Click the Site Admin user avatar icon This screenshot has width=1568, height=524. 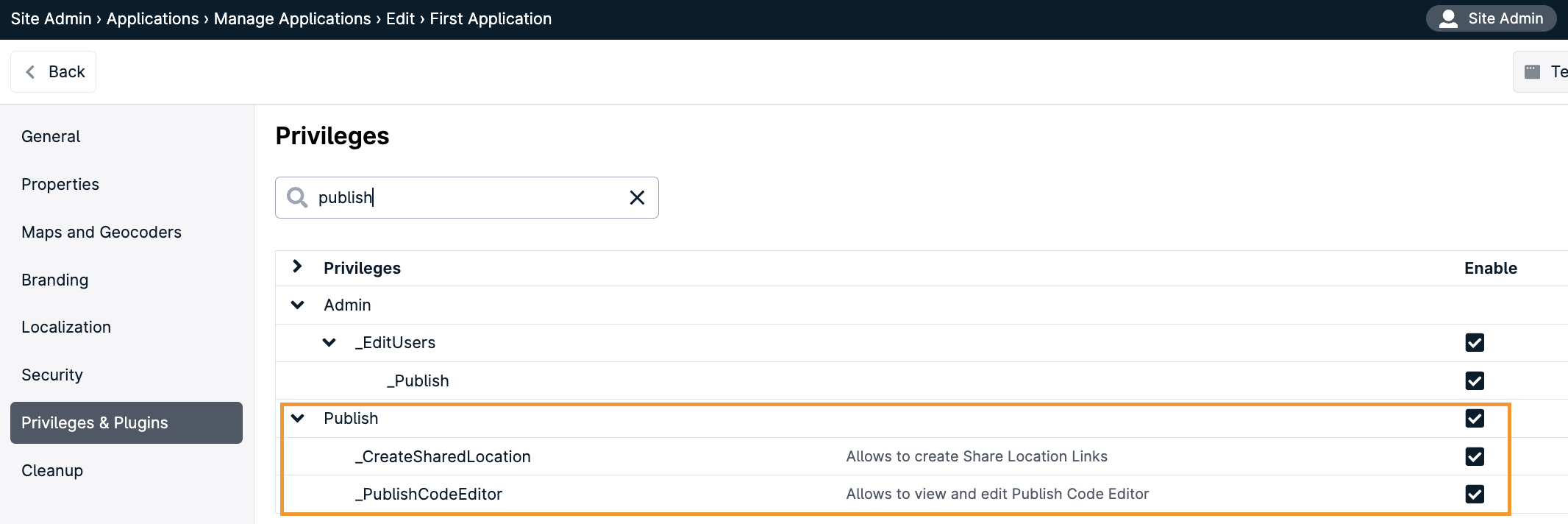[x=1448, y=18]
